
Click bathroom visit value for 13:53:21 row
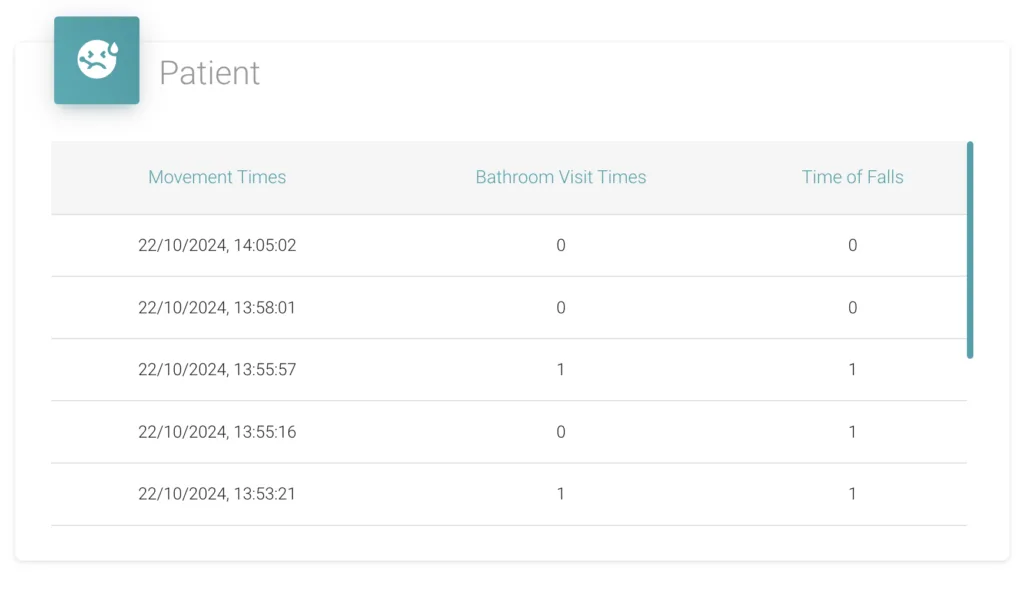coord(560,494)
